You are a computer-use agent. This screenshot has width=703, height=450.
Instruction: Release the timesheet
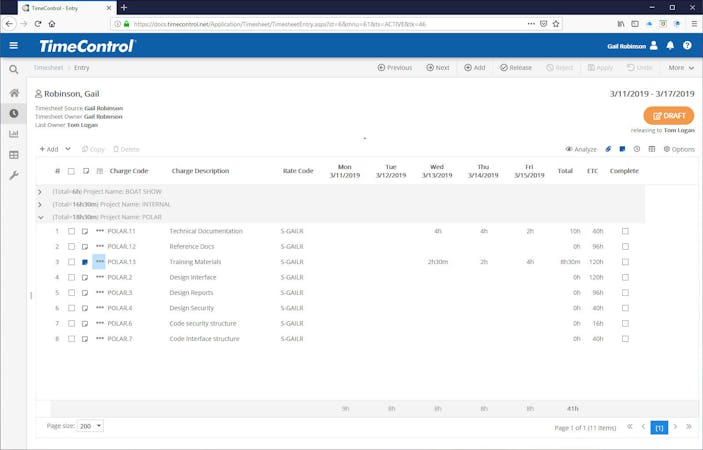coord(516,68)
